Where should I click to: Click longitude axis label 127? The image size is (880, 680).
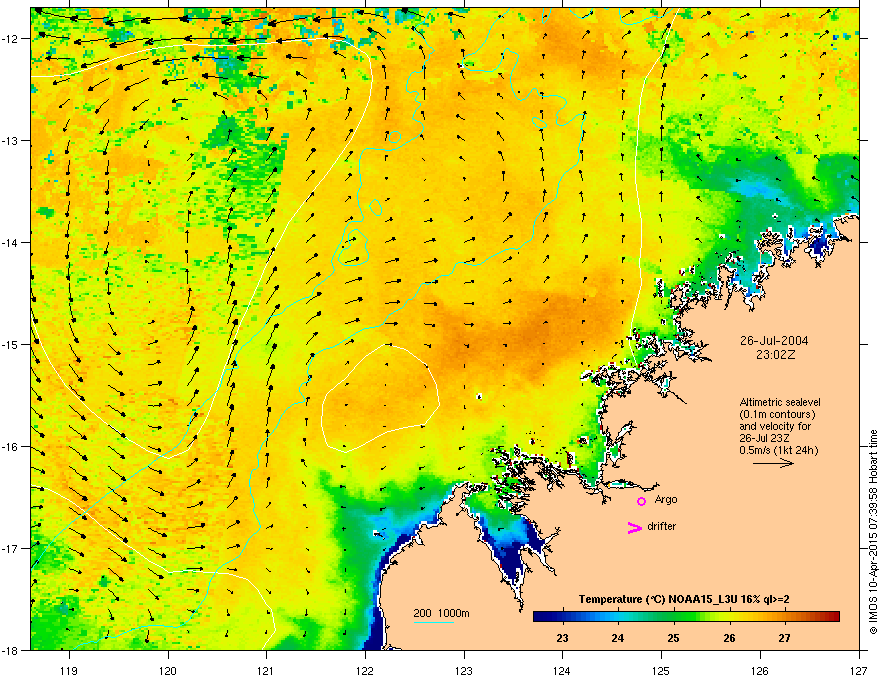tap(859, 670)
